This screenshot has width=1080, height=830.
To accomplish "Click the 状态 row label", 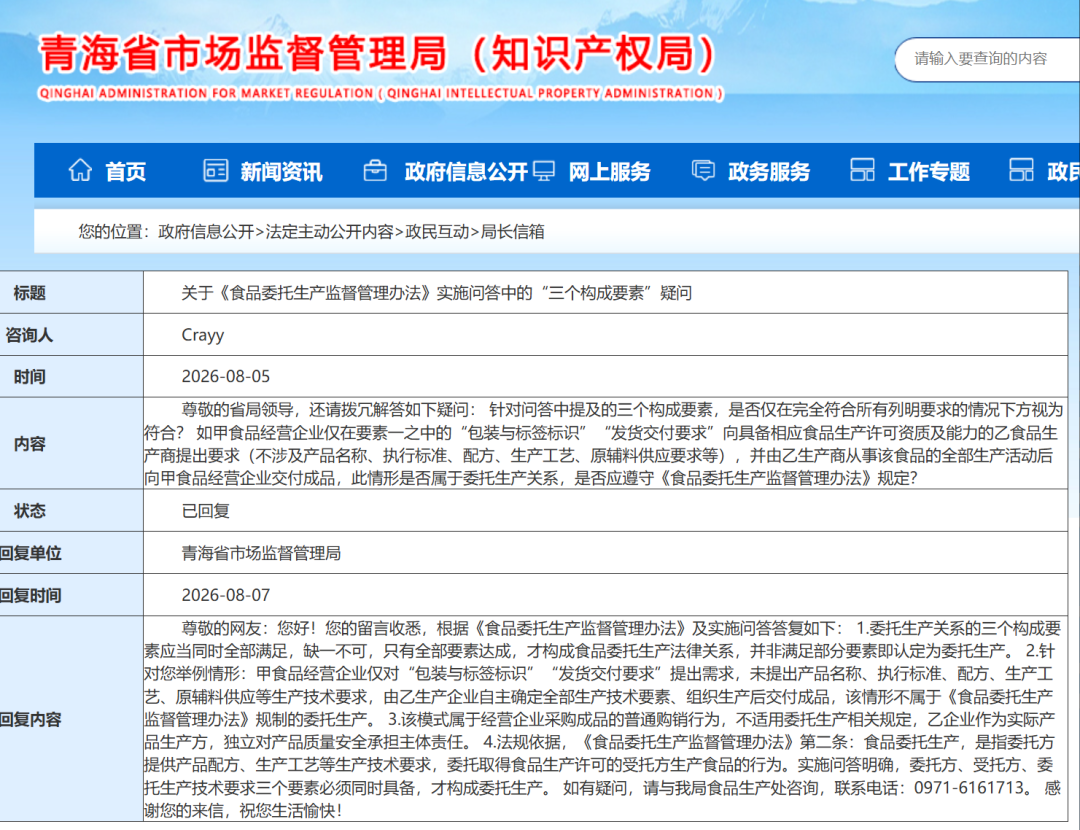I will click(x=30, y=510).
